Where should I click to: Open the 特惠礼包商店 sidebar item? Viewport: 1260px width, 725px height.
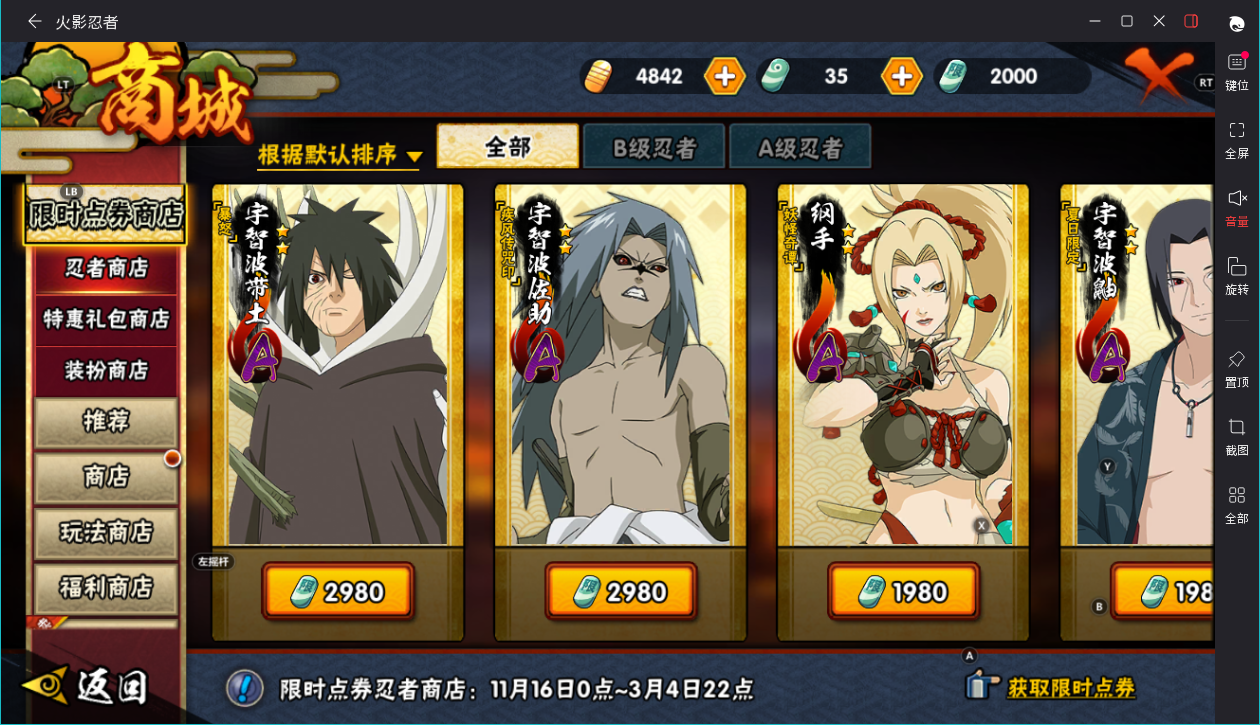coord(106,319)
